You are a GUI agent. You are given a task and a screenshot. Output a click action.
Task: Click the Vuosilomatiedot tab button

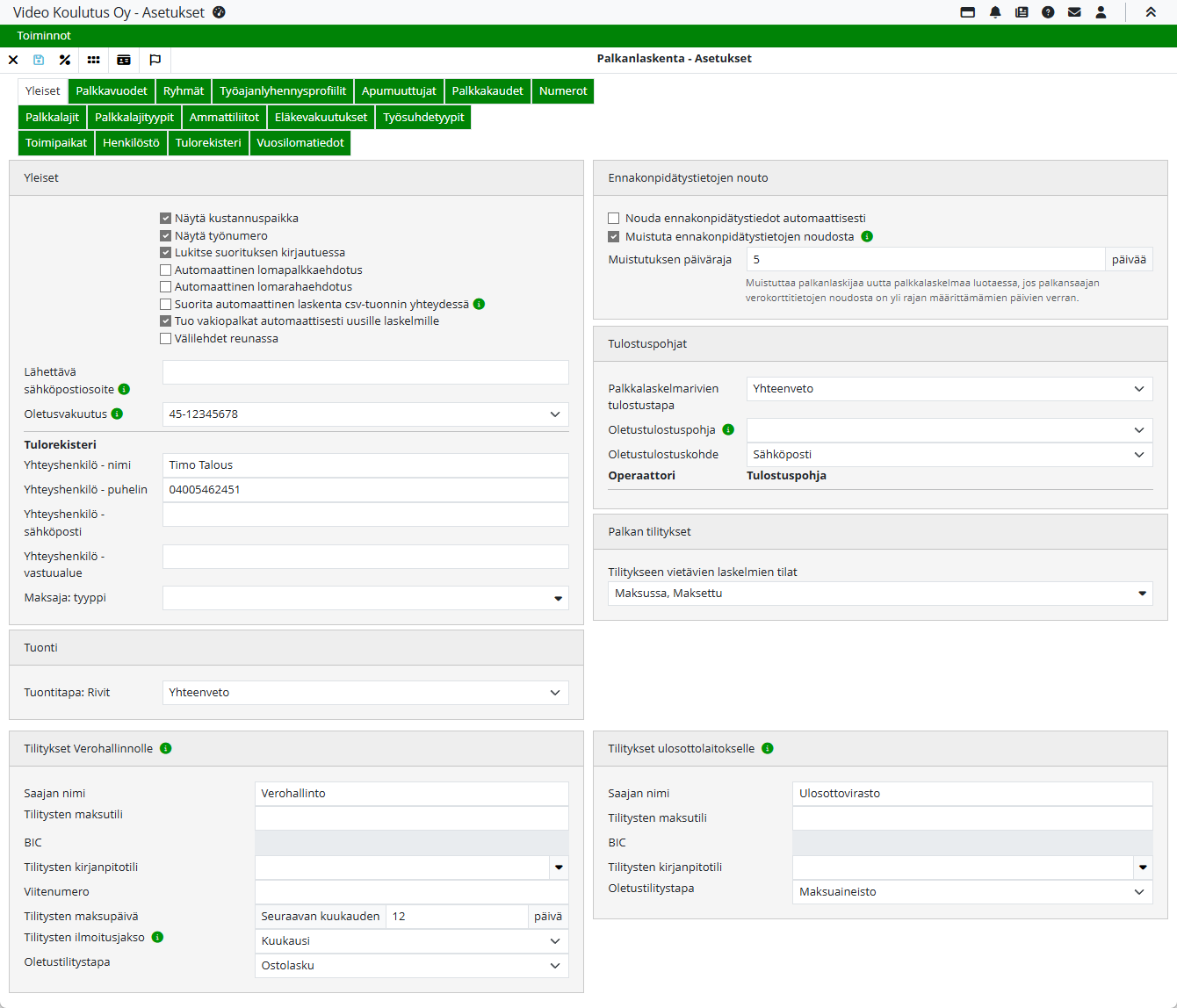300,143
